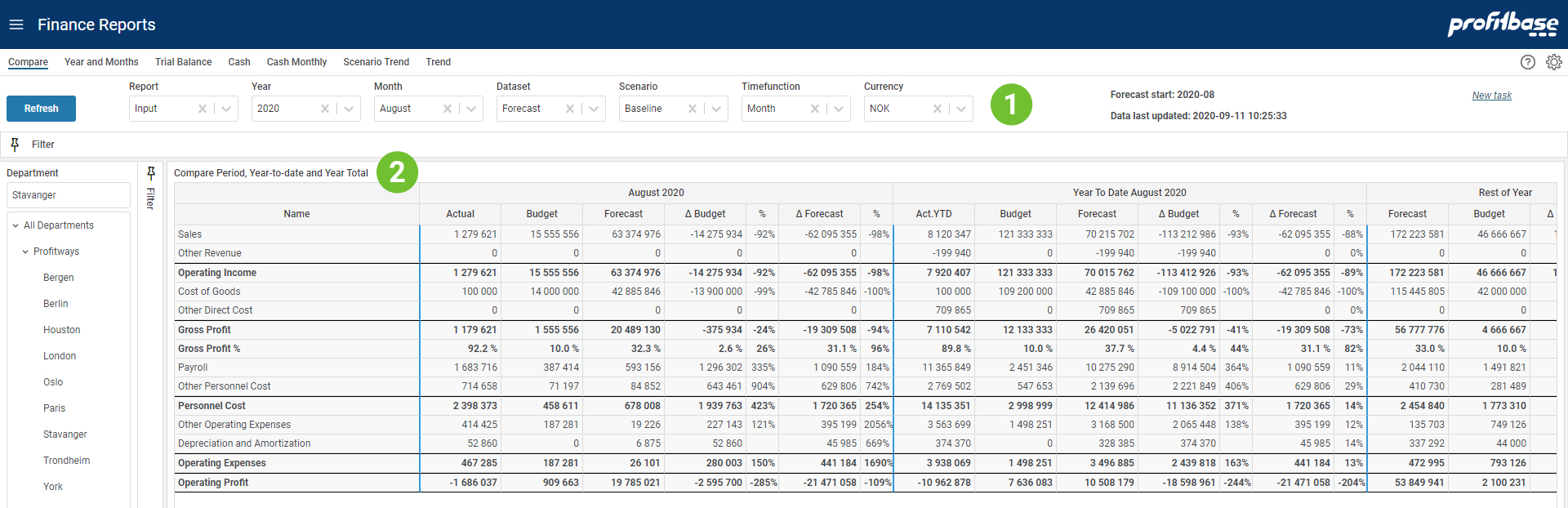Click the Department search input field
The height and width of the screenshot is (508, 1568).
tap(69, 195)
